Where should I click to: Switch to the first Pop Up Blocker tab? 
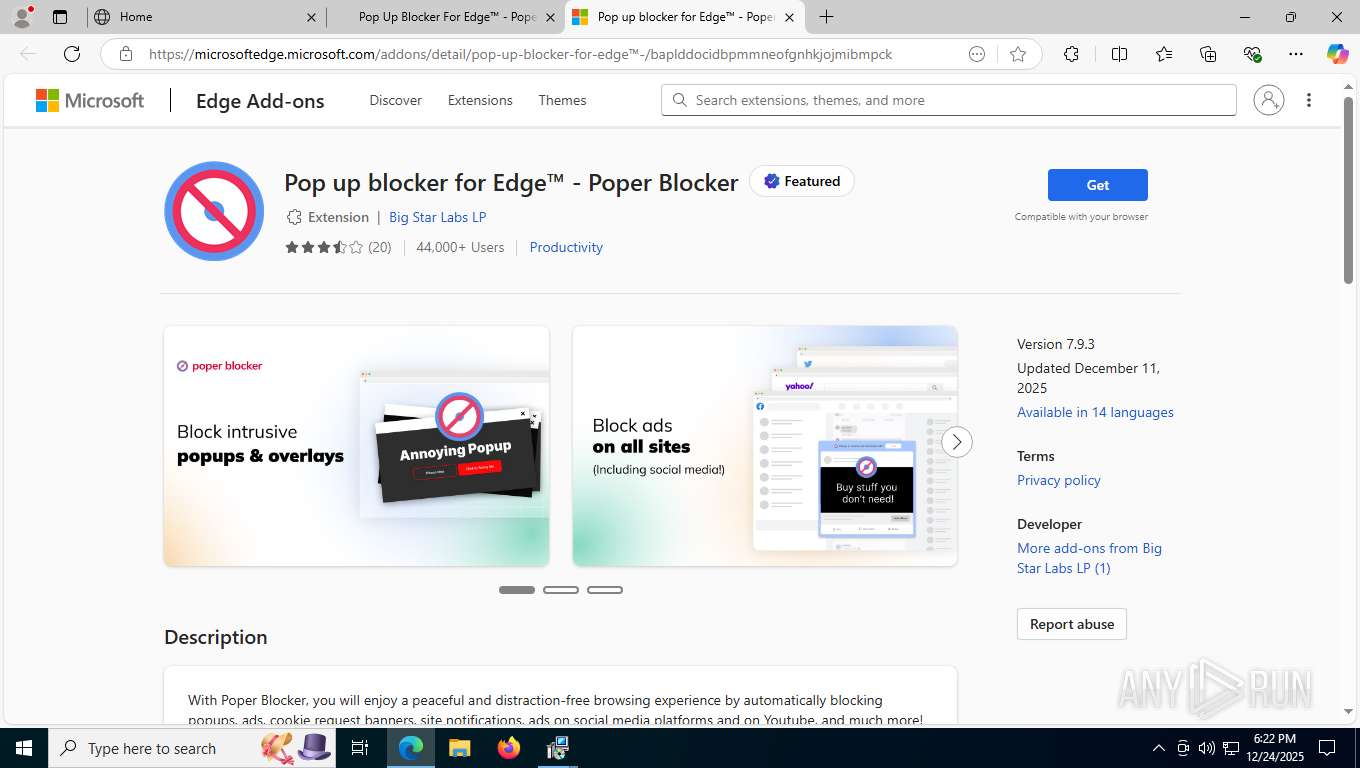coord(445,17)
